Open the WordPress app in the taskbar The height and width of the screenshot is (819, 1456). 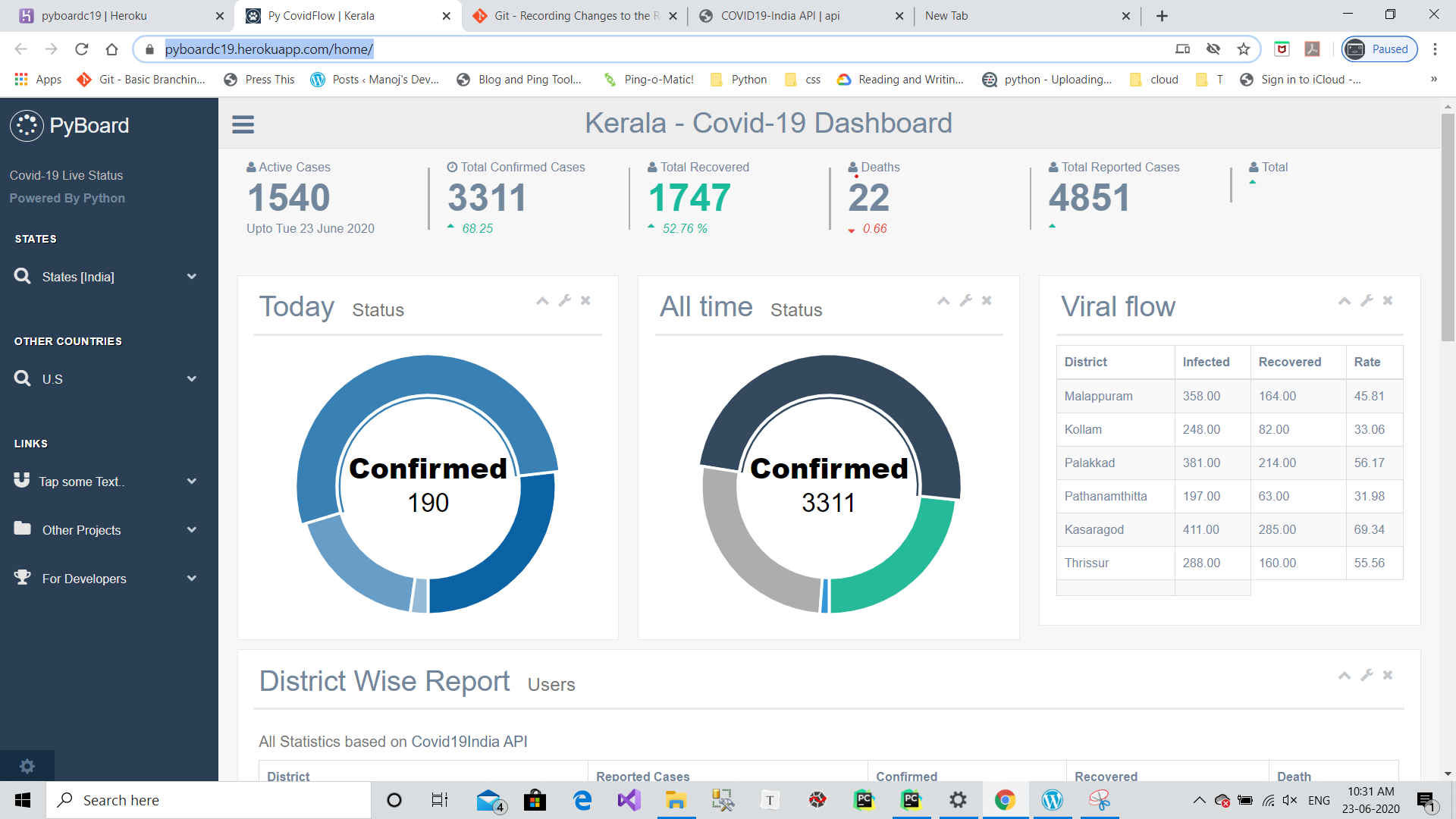point(1052,800)
